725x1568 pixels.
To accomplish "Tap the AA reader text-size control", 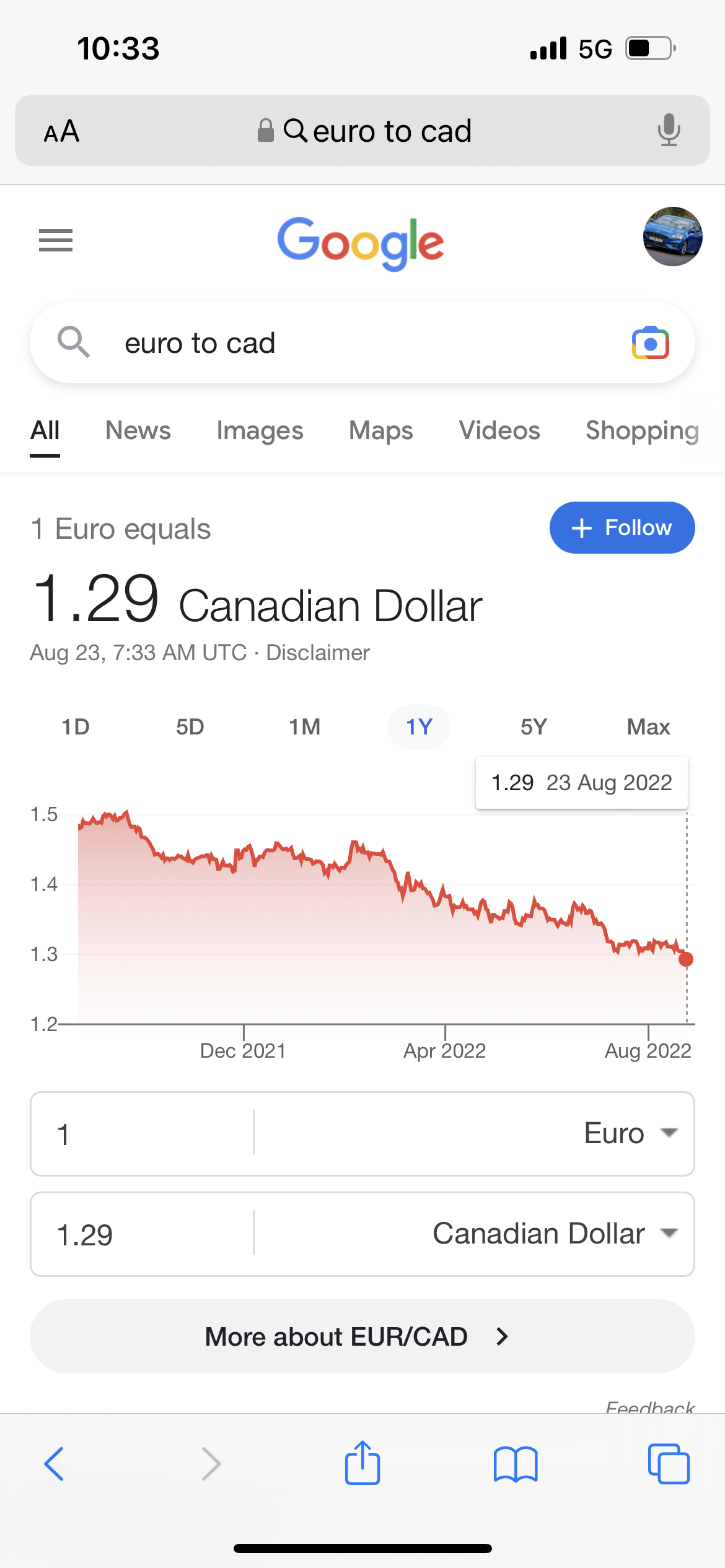I will click(61, 131).
